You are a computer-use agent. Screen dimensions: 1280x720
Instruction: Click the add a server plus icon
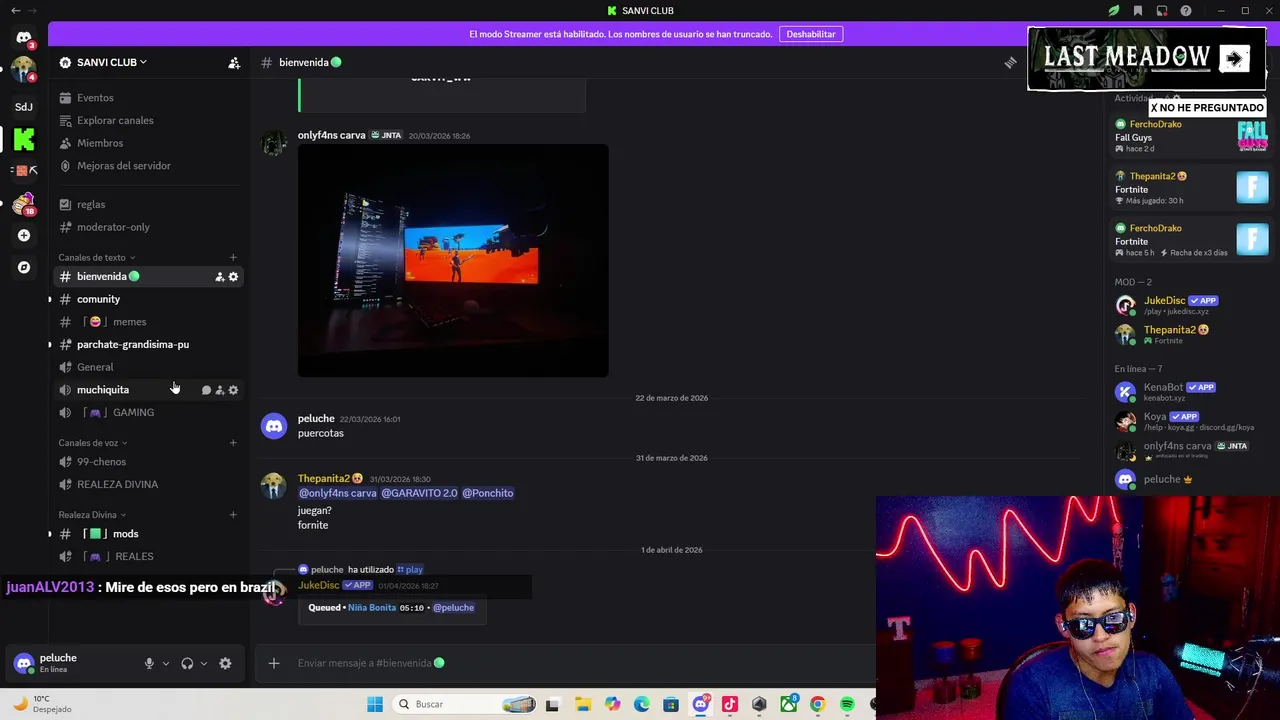(x=23, y=235)
